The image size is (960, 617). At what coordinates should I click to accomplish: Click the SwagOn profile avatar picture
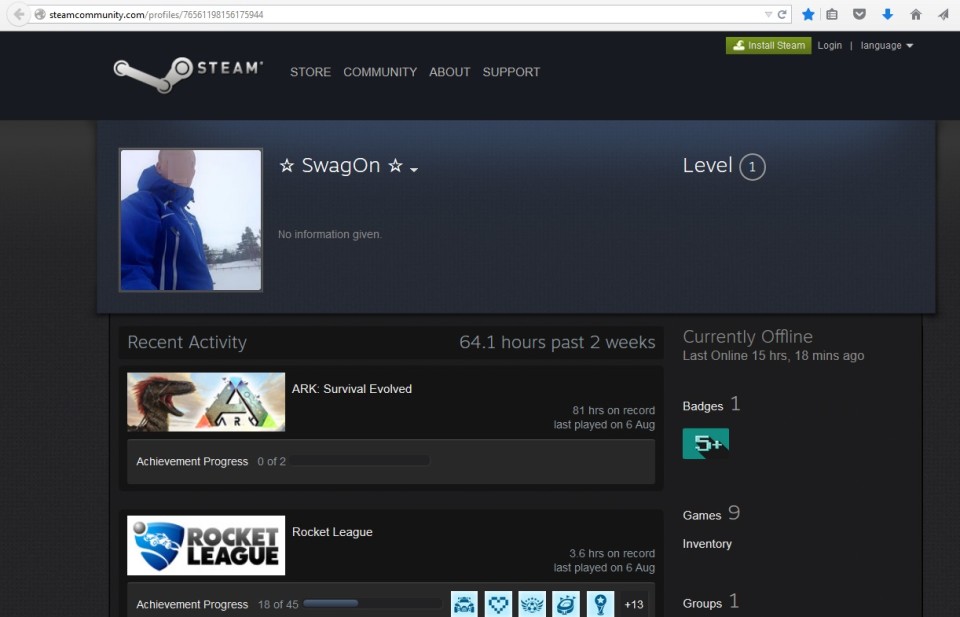tap(190, 220)
